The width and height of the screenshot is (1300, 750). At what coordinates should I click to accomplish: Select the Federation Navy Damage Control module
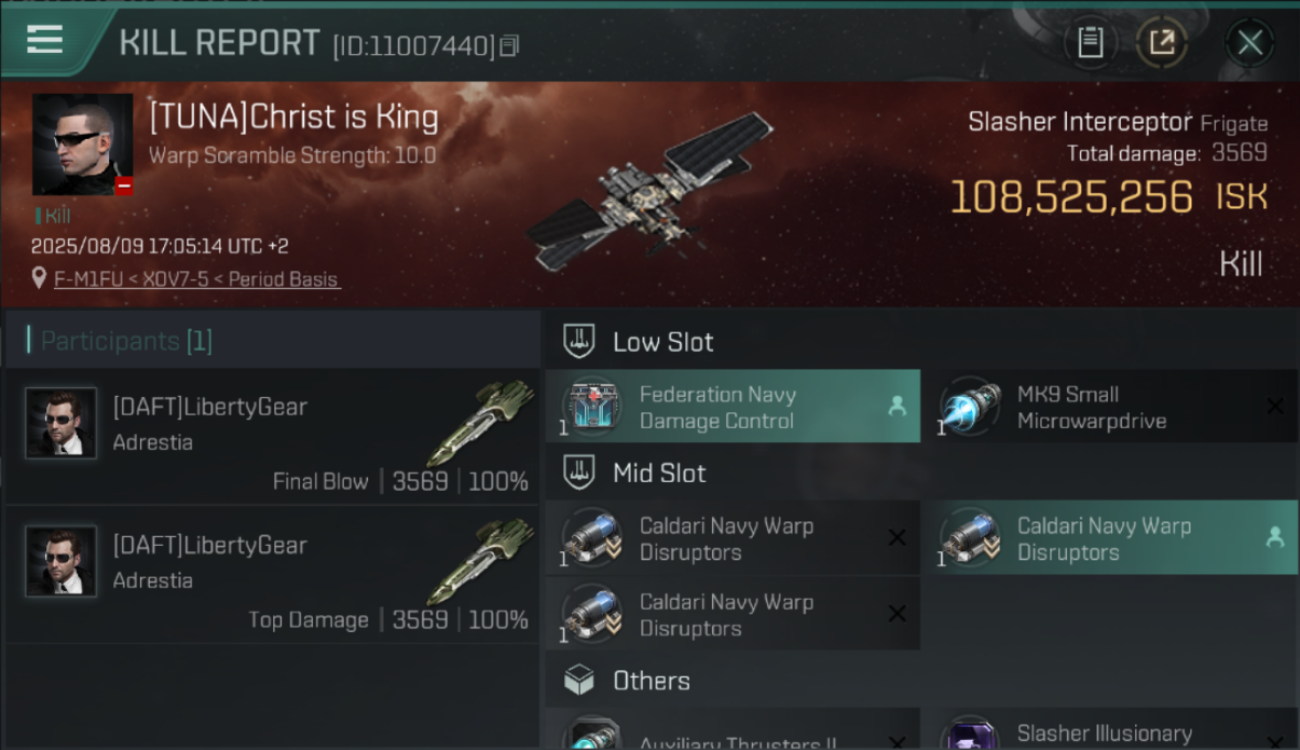point(733,407)
